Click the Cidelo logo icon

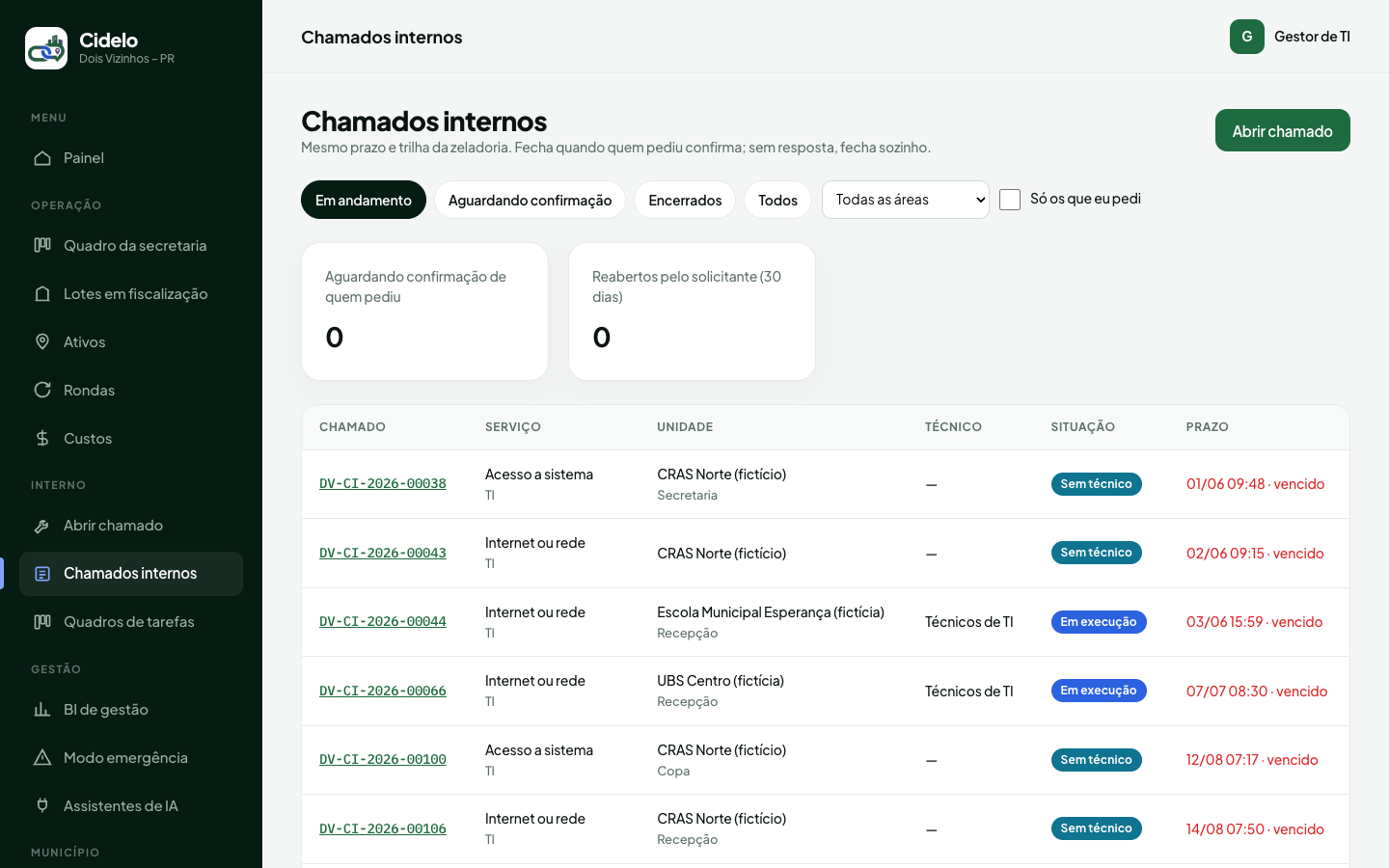[46, 48]
